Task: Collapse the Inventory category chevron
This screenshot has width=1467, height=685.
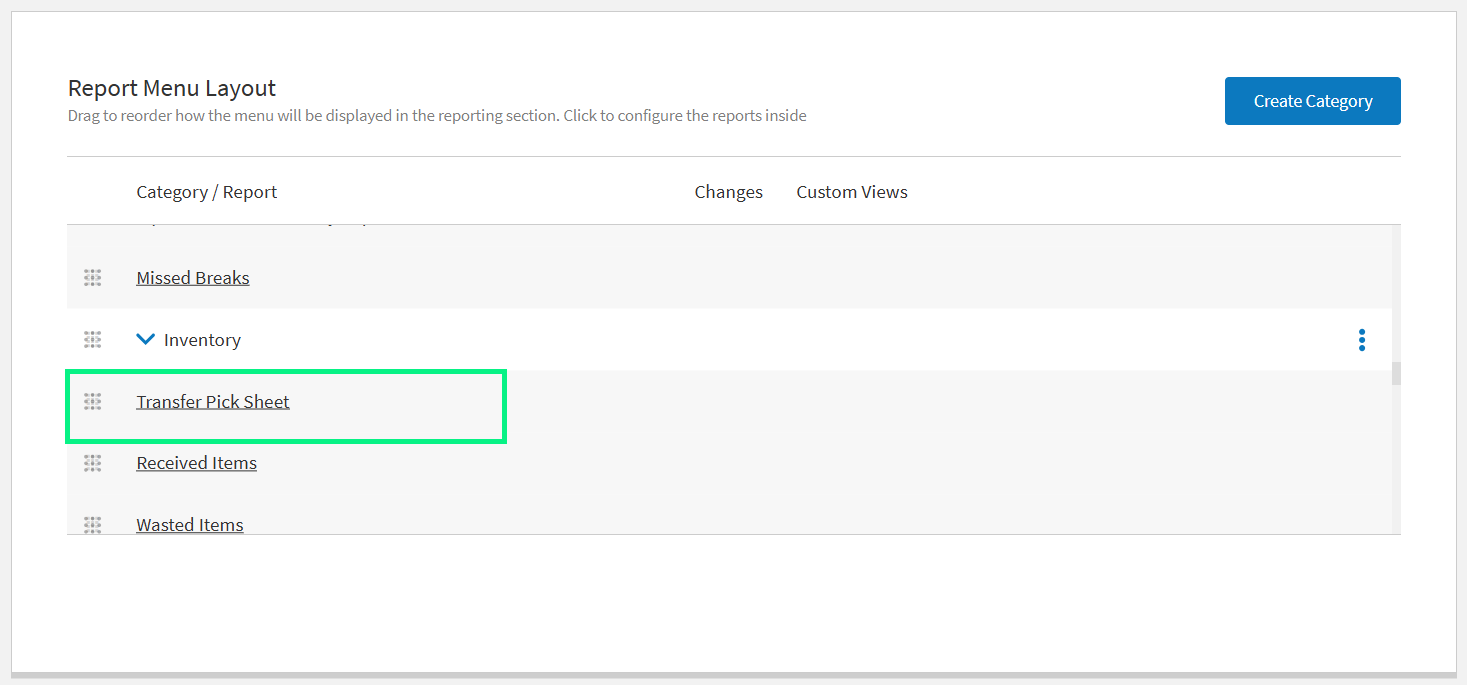Action: click(145, 338)
